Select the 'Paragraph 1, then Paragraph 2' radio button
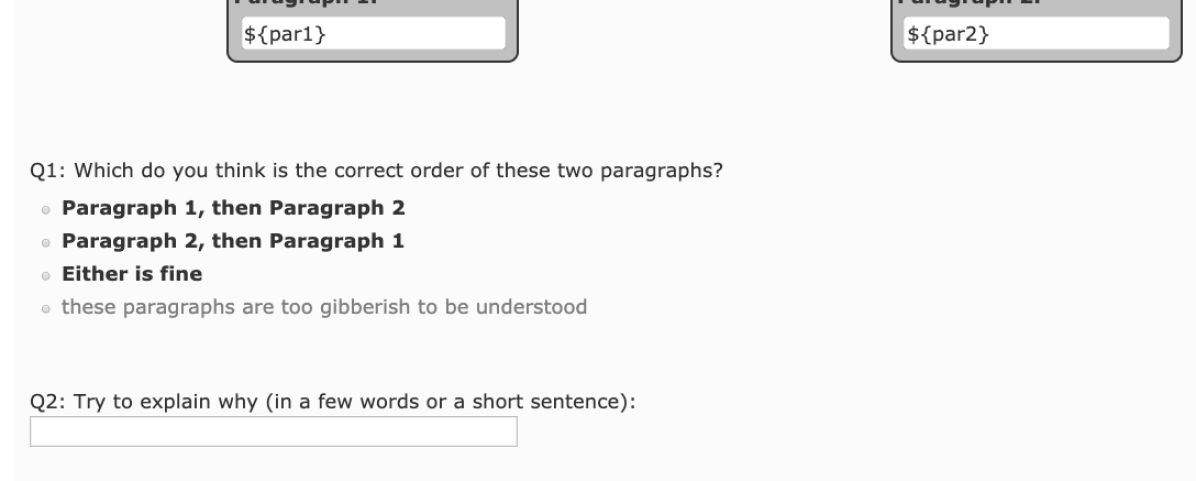 (x=46, y=210)
